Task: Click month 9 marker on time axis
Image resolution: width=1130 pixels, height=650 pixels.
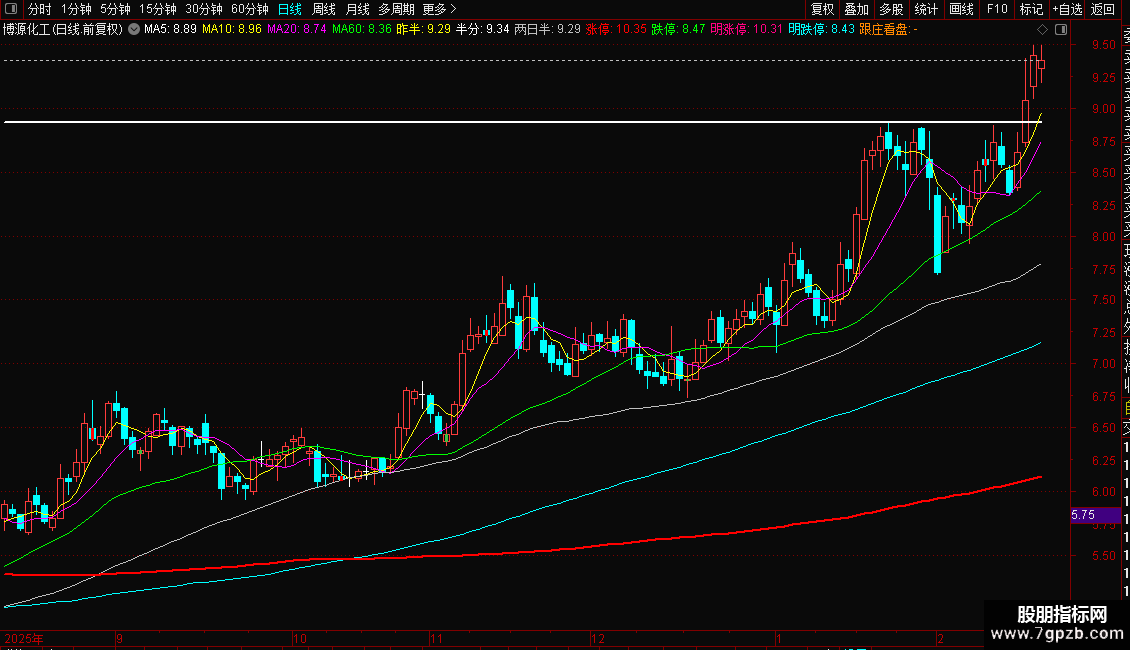Action: pos(119,638)
